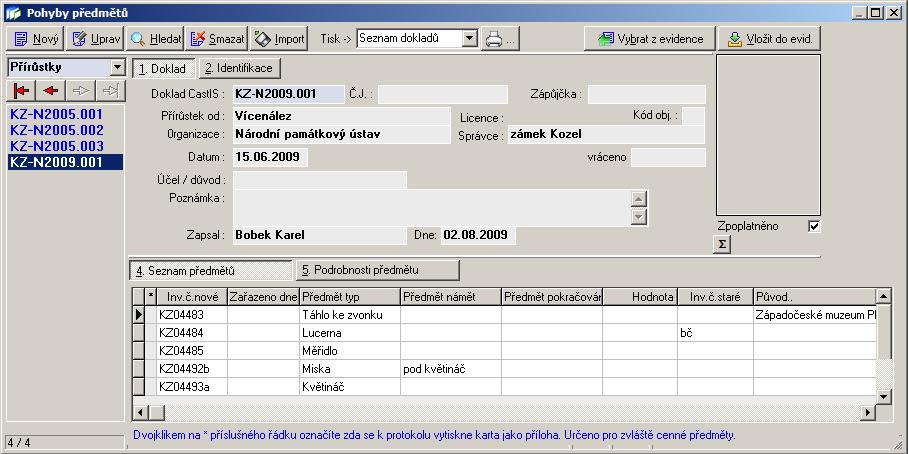The image size is (908, 454).
Task: Click the Uprav edit button
Action: (x=96, y=39)
